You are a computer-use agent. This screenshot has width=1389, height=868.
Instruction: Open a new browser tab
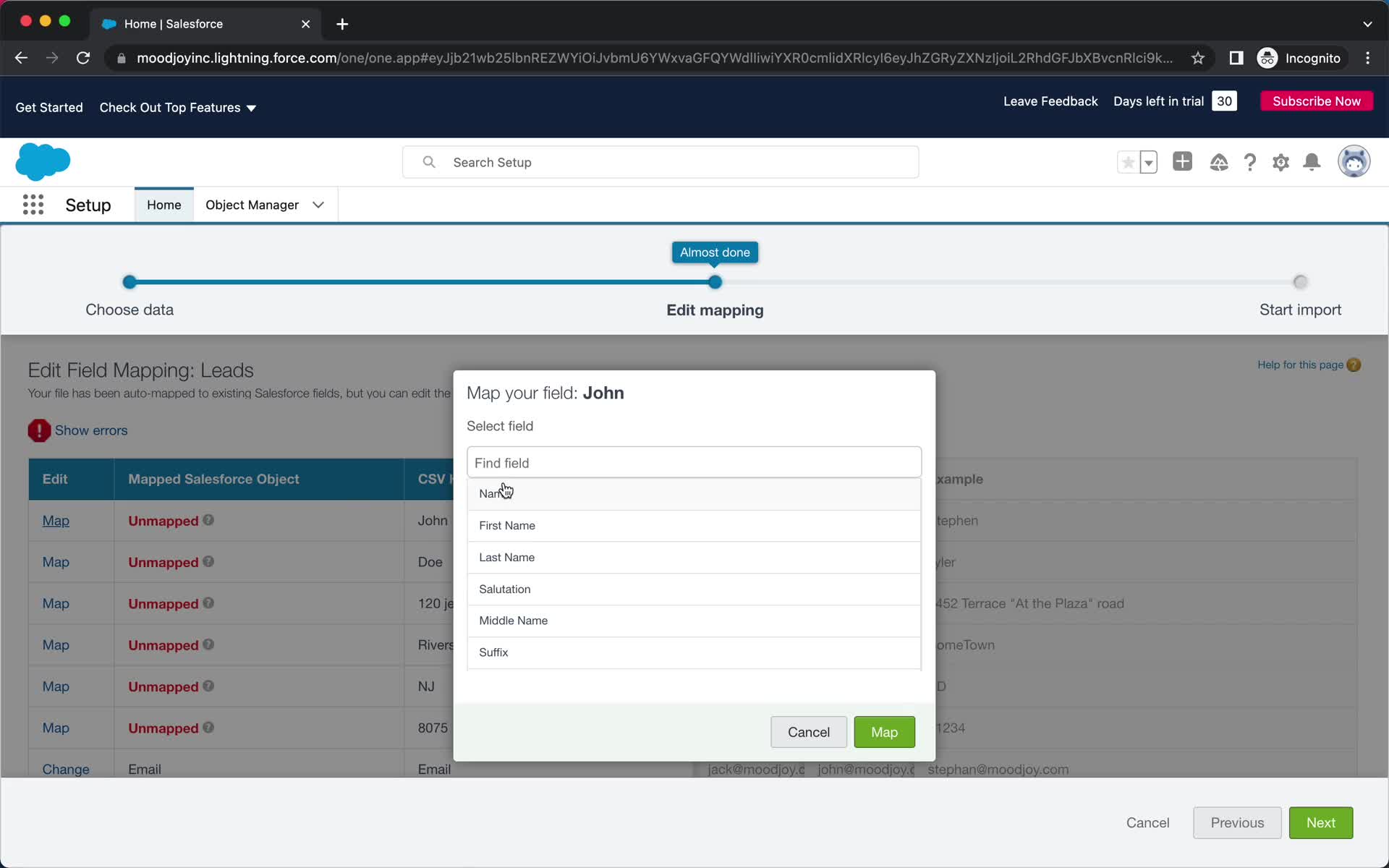point(342,24)
